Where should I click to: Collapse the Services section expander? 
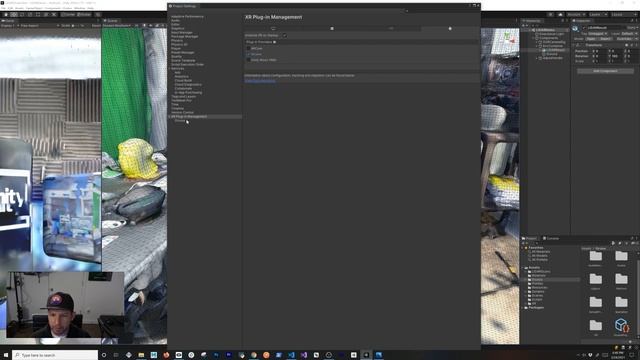[169, 69]
